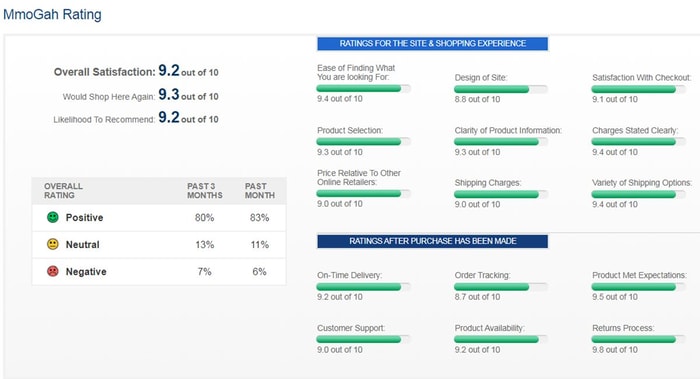Image resolution: width=700 pixels, height=379 pixels.
Task: Click the Would Shop Here Again score
Action: pos(169,94)
